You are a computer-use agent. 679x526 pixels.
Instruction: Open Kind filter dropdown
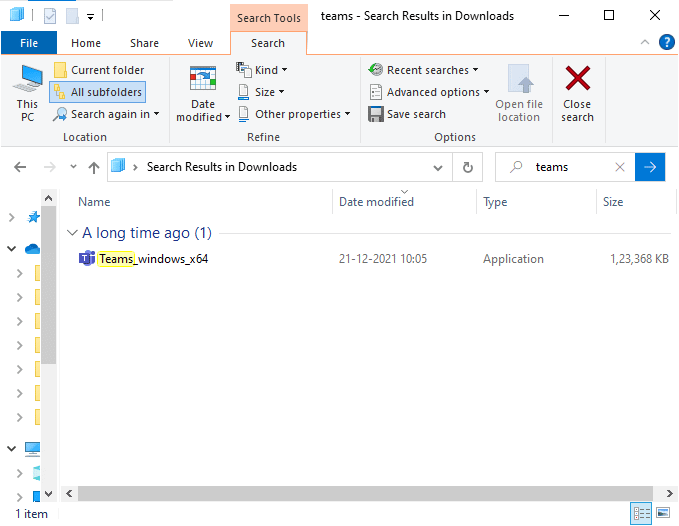[262, 70]
